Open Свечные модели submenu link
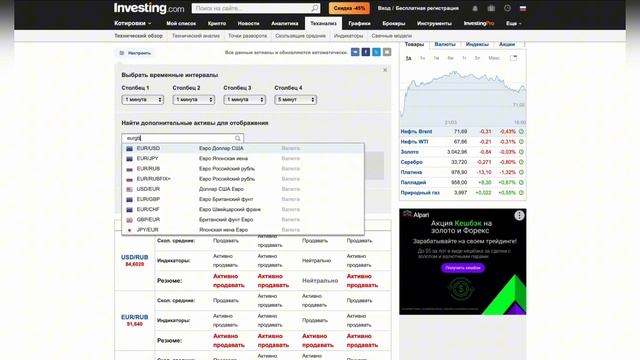Image resolution: width=640 pixels, height=360 pixels. (x=391, y=36)
